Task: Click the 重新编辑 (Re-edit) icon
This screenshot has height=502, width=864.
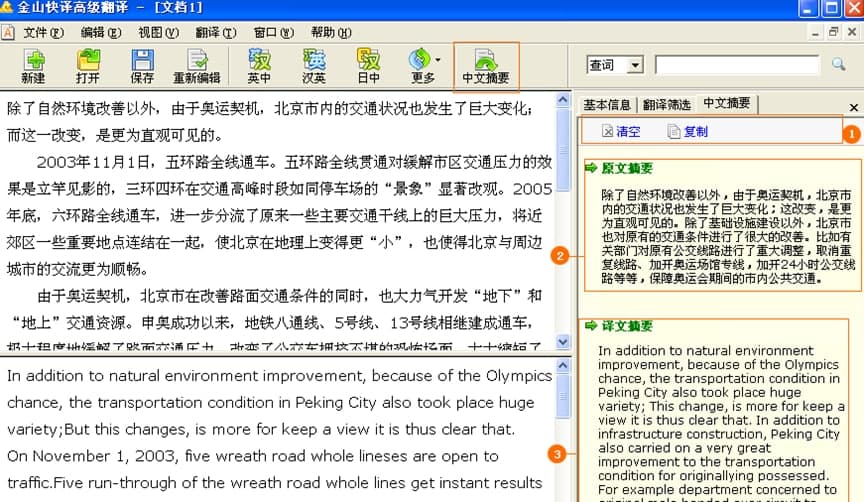Action: (x=197, y=66)
